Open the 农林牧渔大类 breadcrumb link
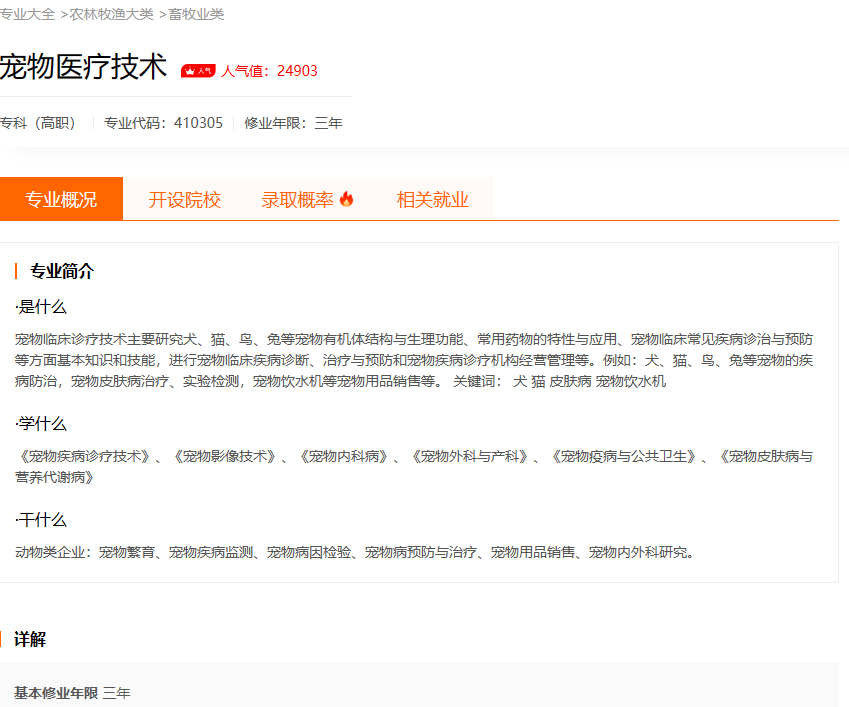Viewport: 849px width, 707px height. pos(112,14)
